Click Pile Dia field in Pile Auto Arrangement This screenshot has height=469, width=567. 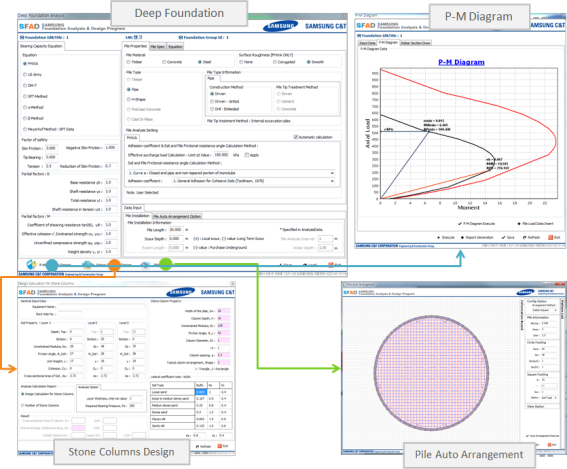click(x=549, y=323)
